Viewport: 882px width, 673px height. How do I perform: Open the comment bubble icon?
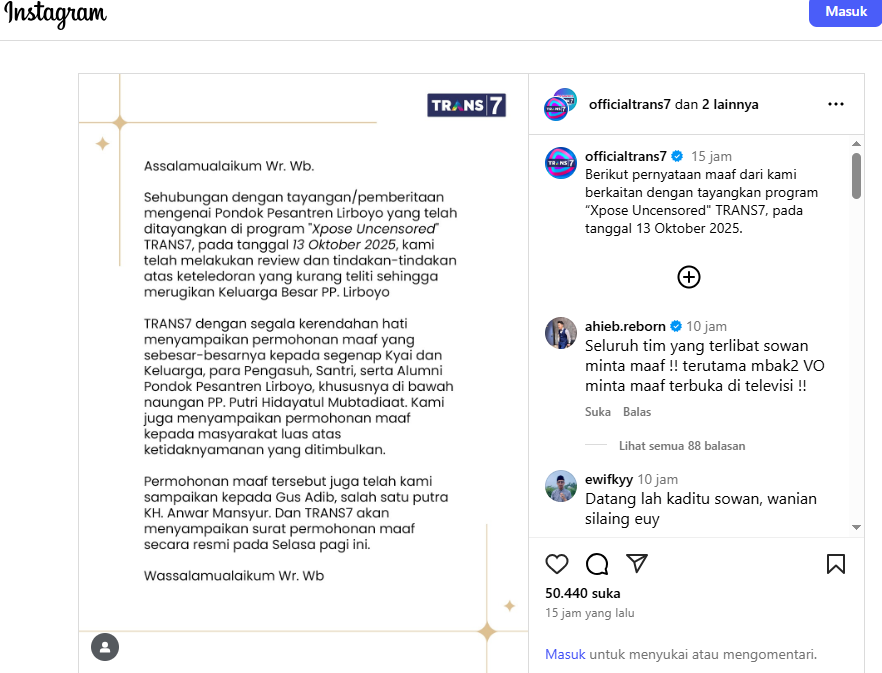(x=597, y=564)
